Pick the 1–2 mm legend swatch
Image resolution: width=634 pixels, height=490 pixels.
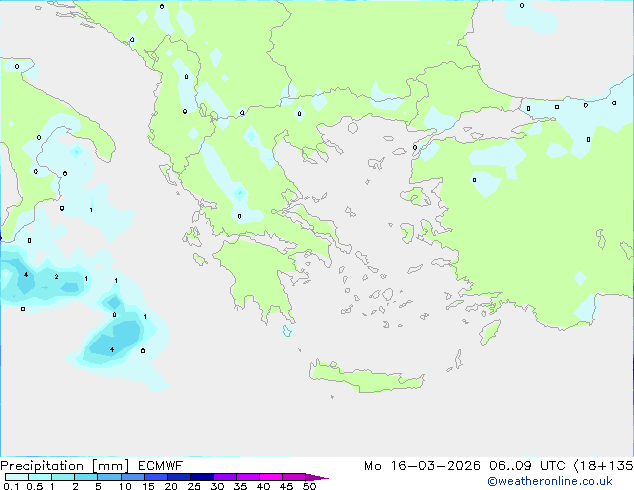(63, 477)
